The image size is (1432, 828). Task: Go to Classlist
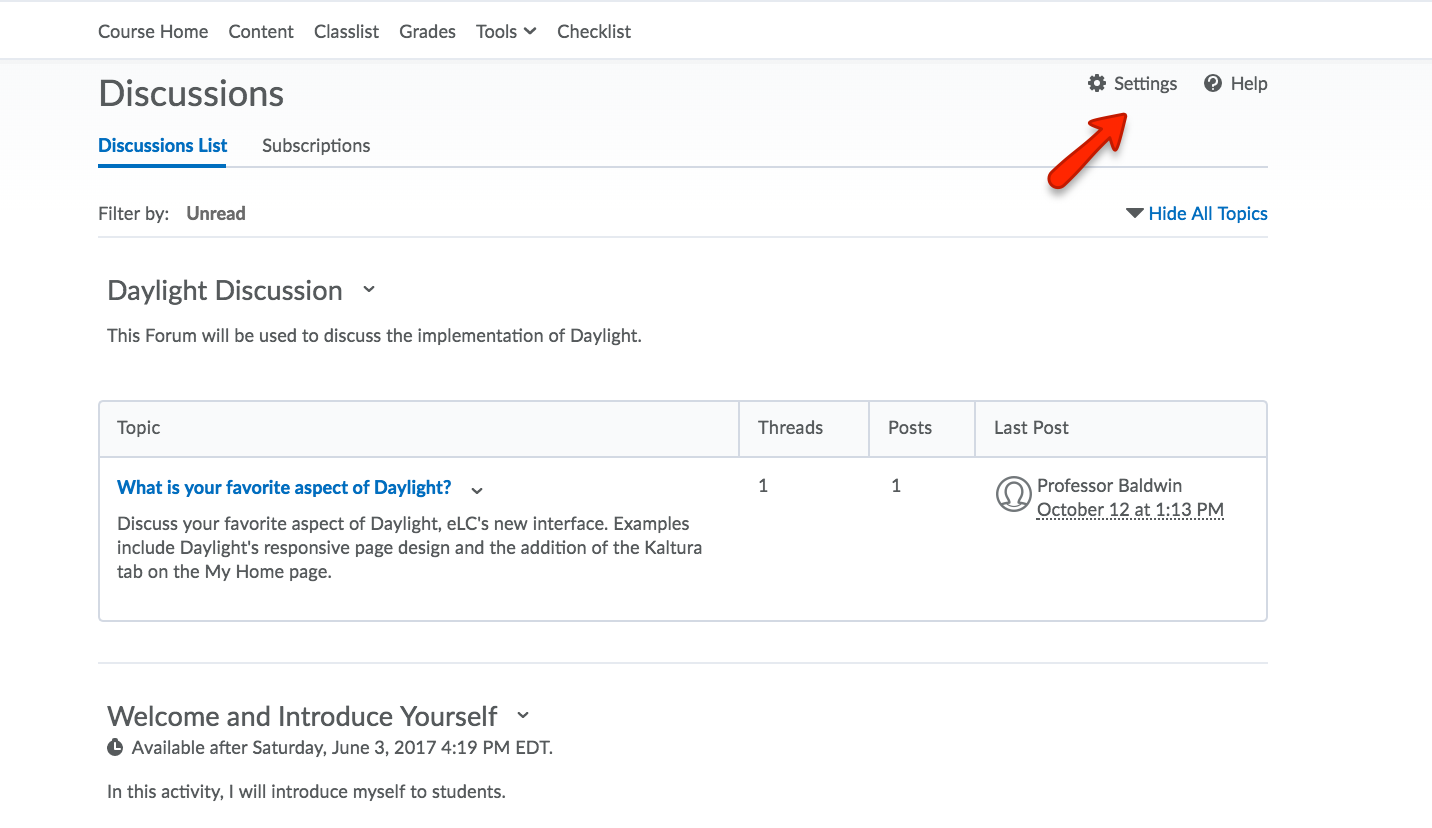point(346,31)
